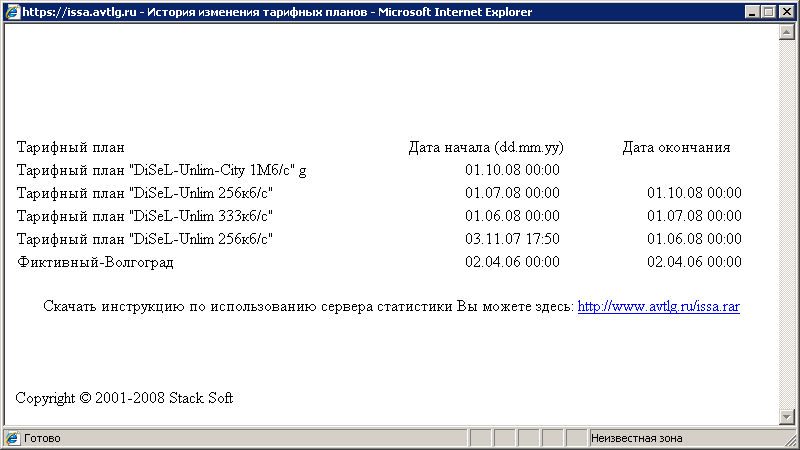800x450 pixels.
Task: Click start date 01.06.08 00:00
Action: [512, 216]
